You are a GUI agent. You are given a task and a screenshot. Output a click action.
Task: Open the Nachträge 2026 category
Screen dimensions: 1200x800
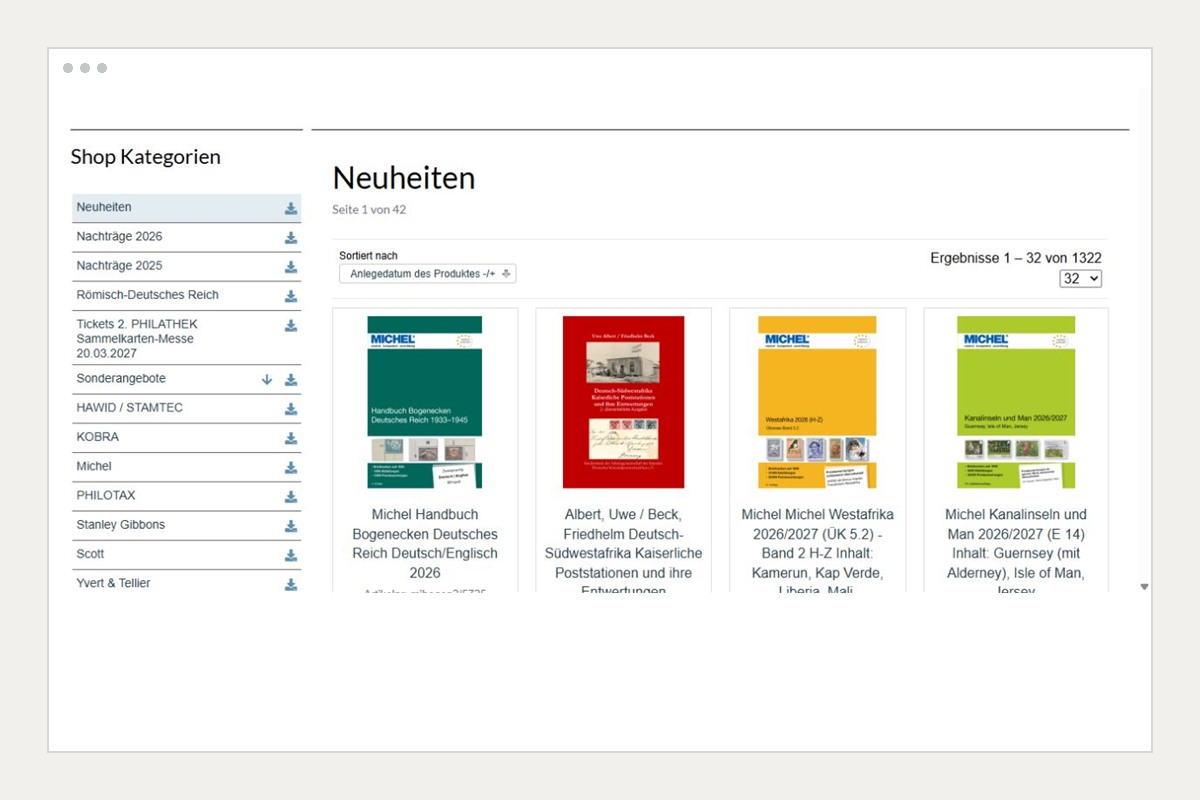[119, 236]
